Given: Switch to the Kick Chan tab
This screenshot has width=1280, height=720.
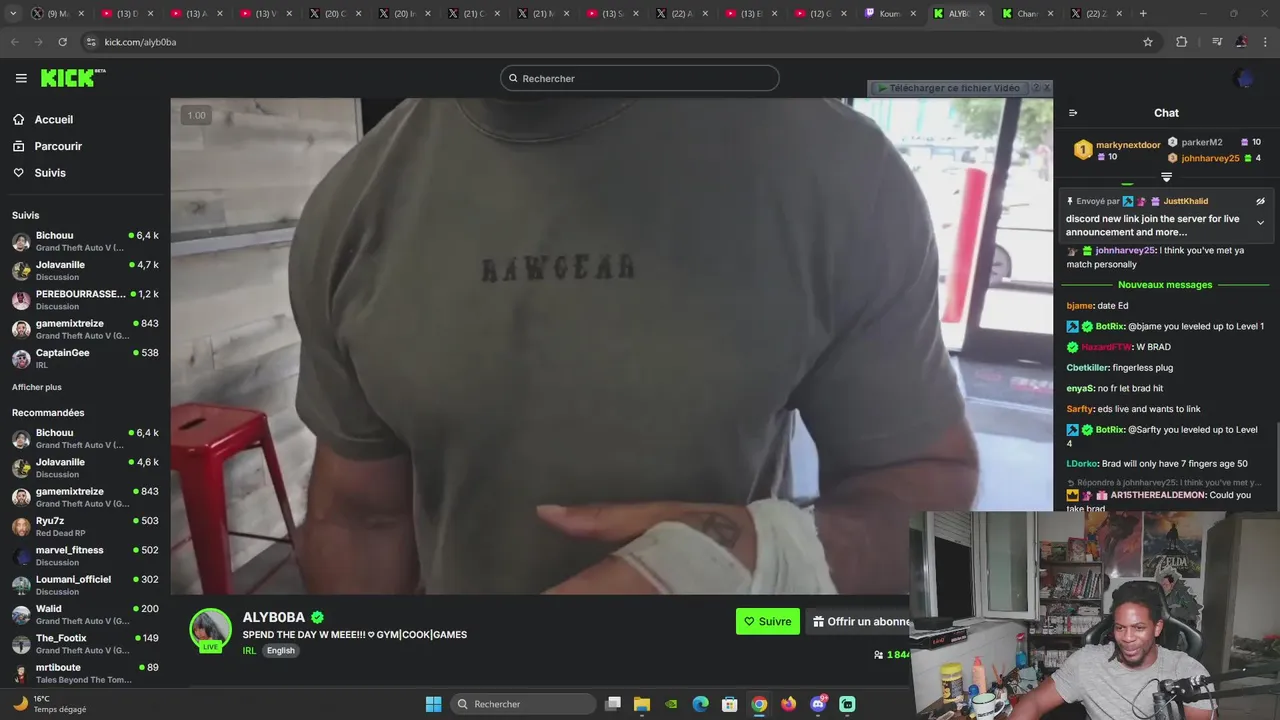Looking at the screenshot, I should pyautogui.click(x=1026, y=14).
